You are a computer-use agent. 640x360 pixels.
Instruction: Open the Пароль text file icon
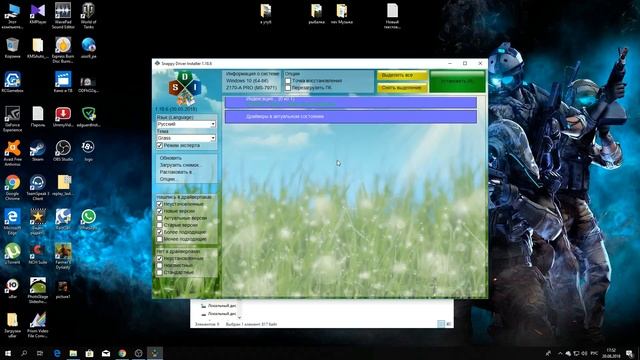pos(38,117)
